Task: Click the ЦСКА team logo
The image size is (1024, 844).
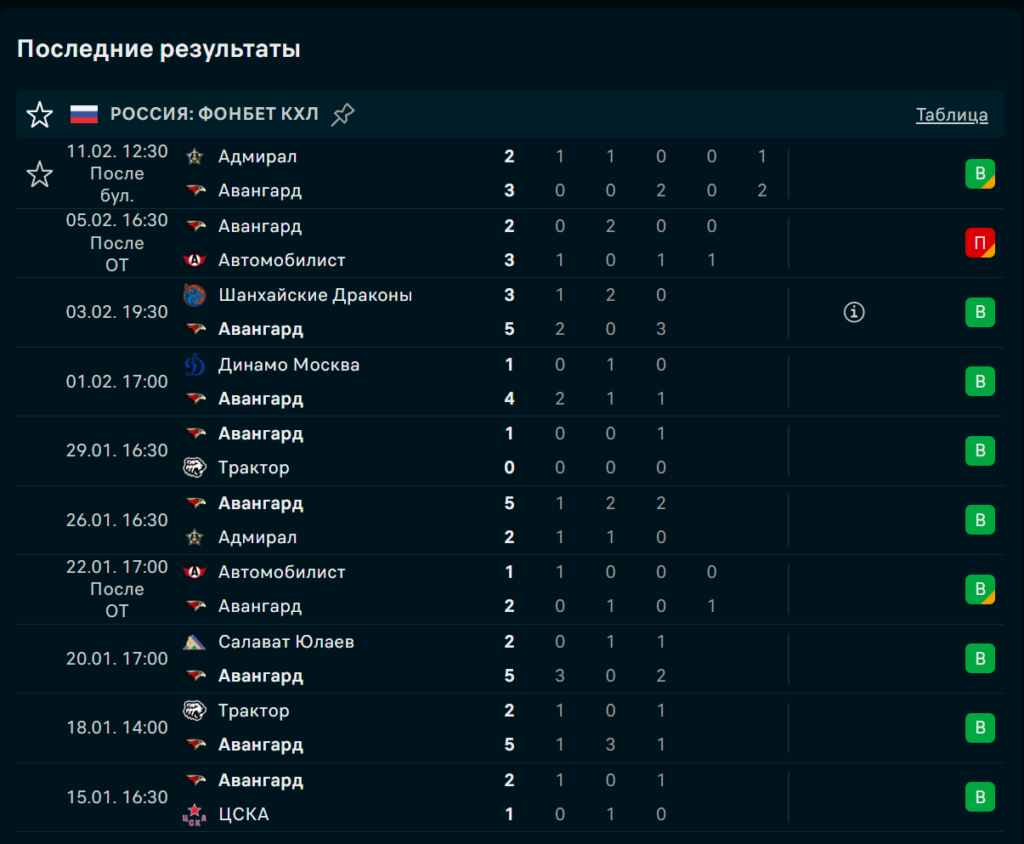Action: coord(195,815)
